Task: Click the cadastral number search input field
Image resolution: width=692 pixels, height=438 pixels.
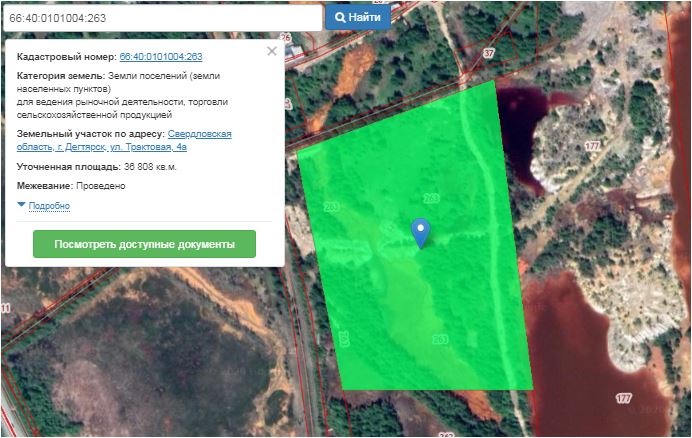Action: [x=162, y=17]
